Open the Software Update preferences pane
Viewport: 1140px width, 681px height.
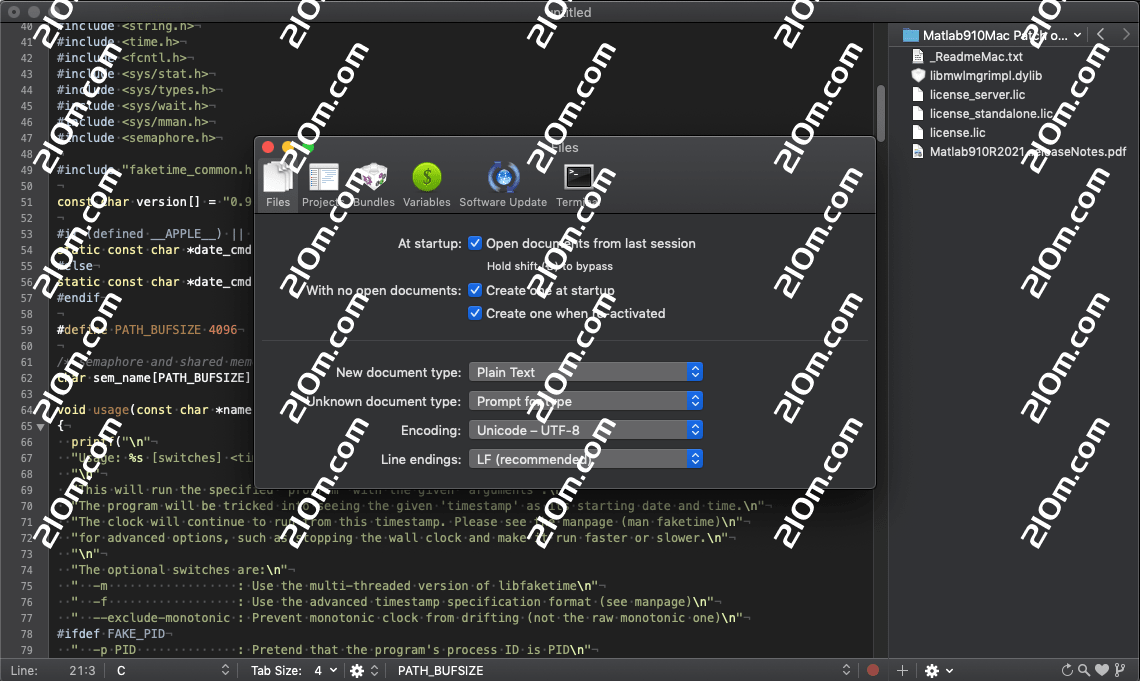(503, 185)
